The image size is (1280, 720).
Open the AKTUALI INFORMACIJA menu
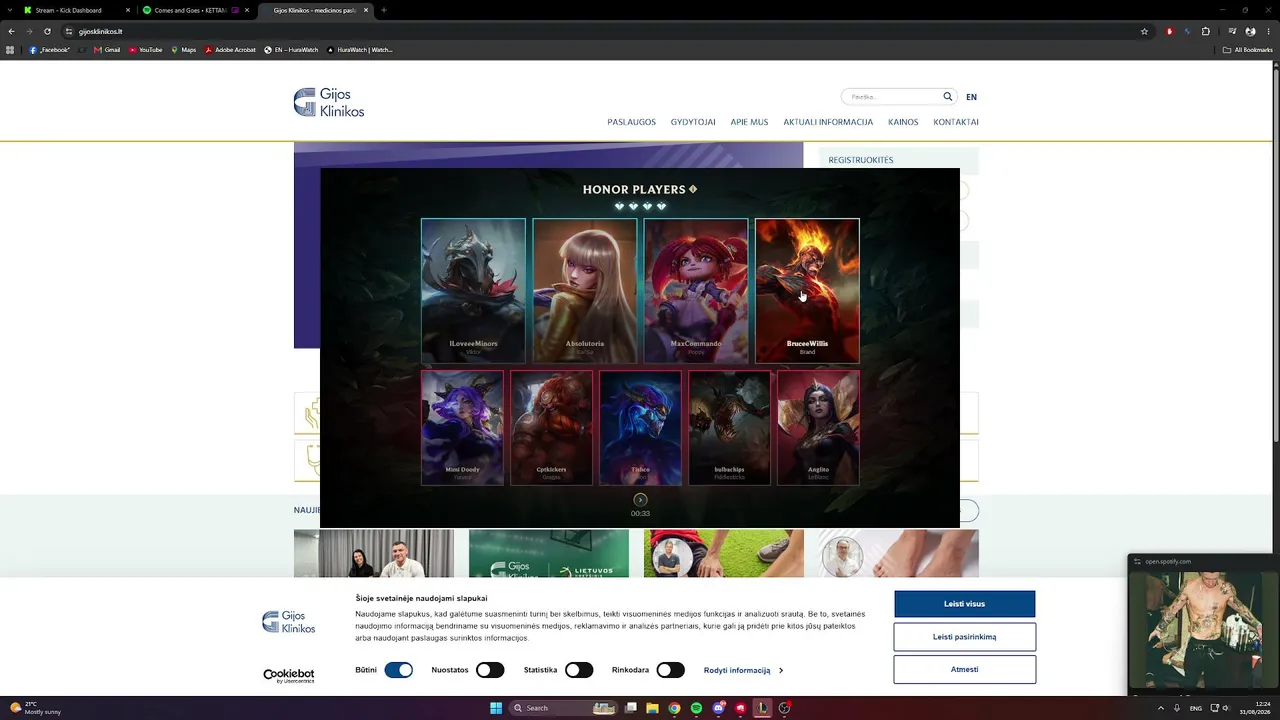(828, 122)
